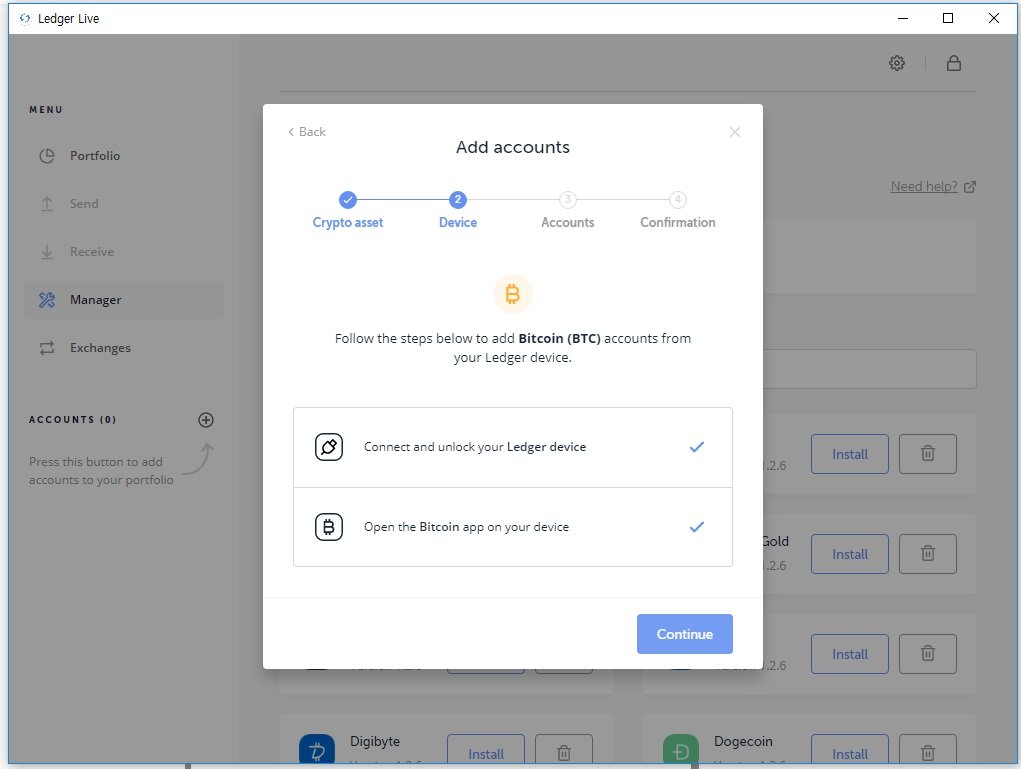Viewport: 1021px width, 769px height.
Task: Click the Digibyte app icon
Action: [x=317, y=749]
